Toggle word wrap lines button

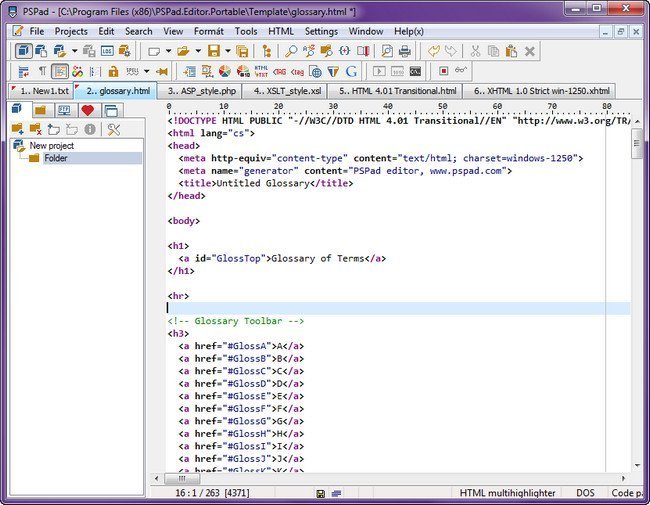click(24, 71)
